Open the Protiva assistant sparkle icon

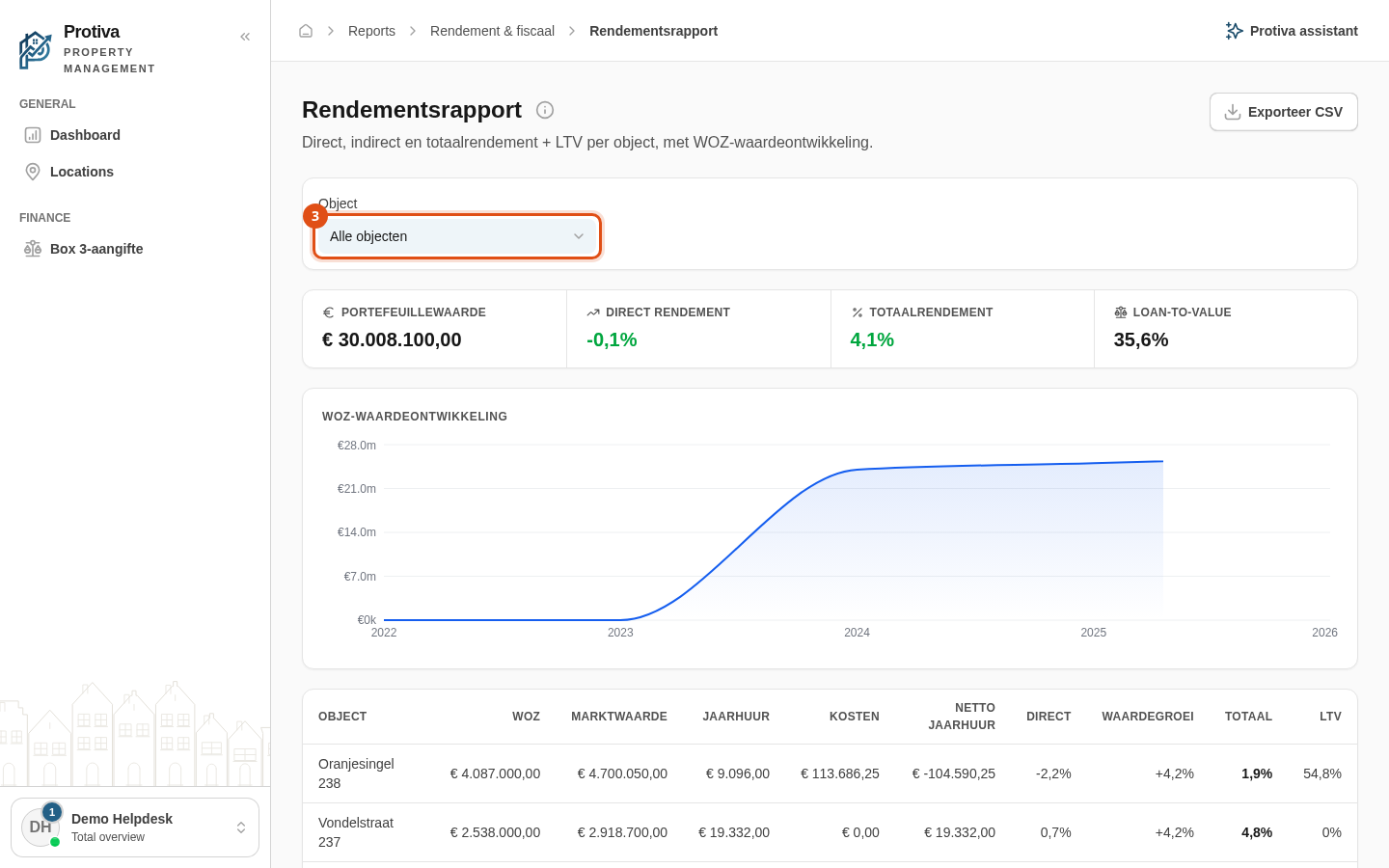click(x=1234, y=31)
